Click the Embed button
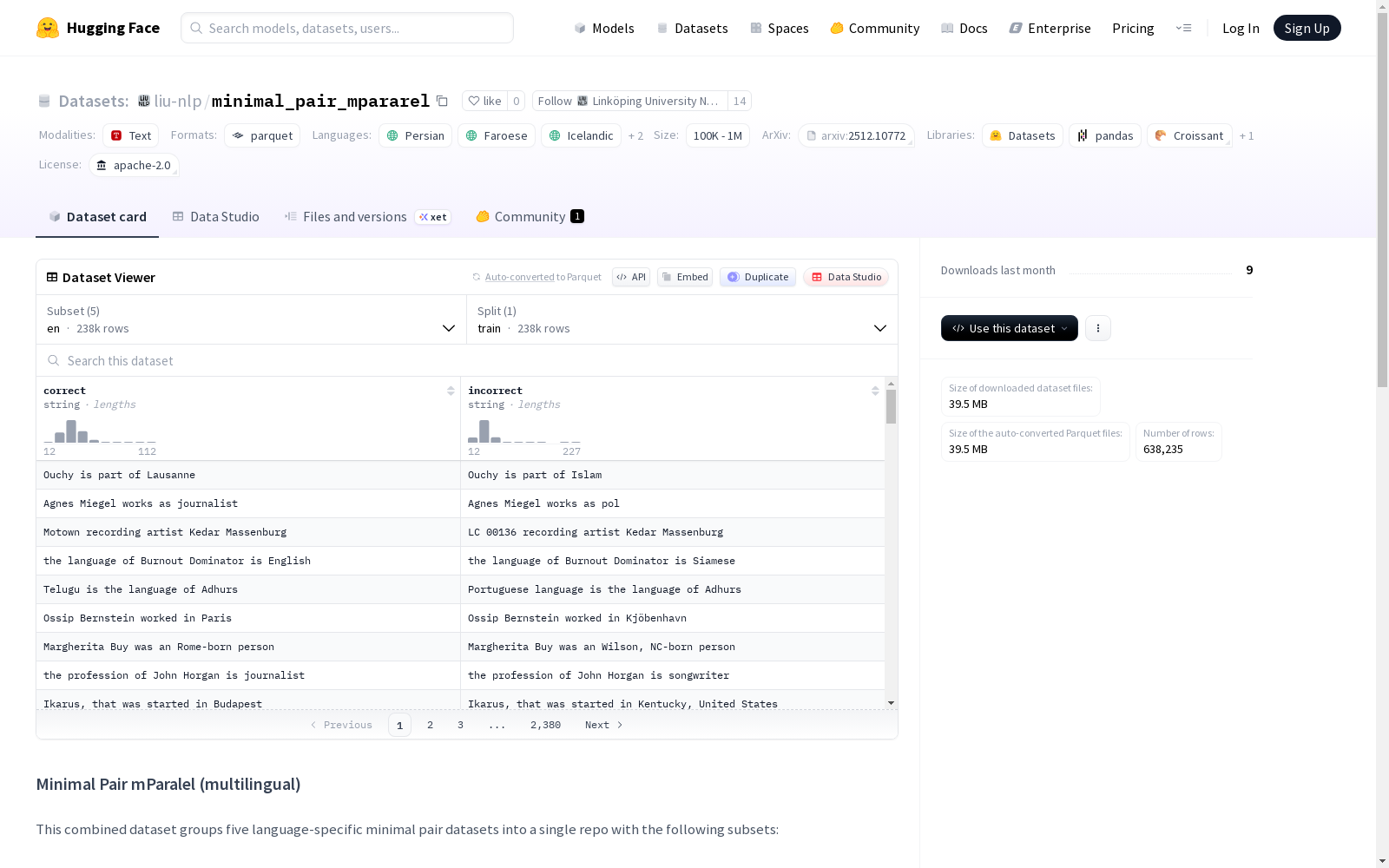Screen dimensions: 1389x868 point(685,277)
